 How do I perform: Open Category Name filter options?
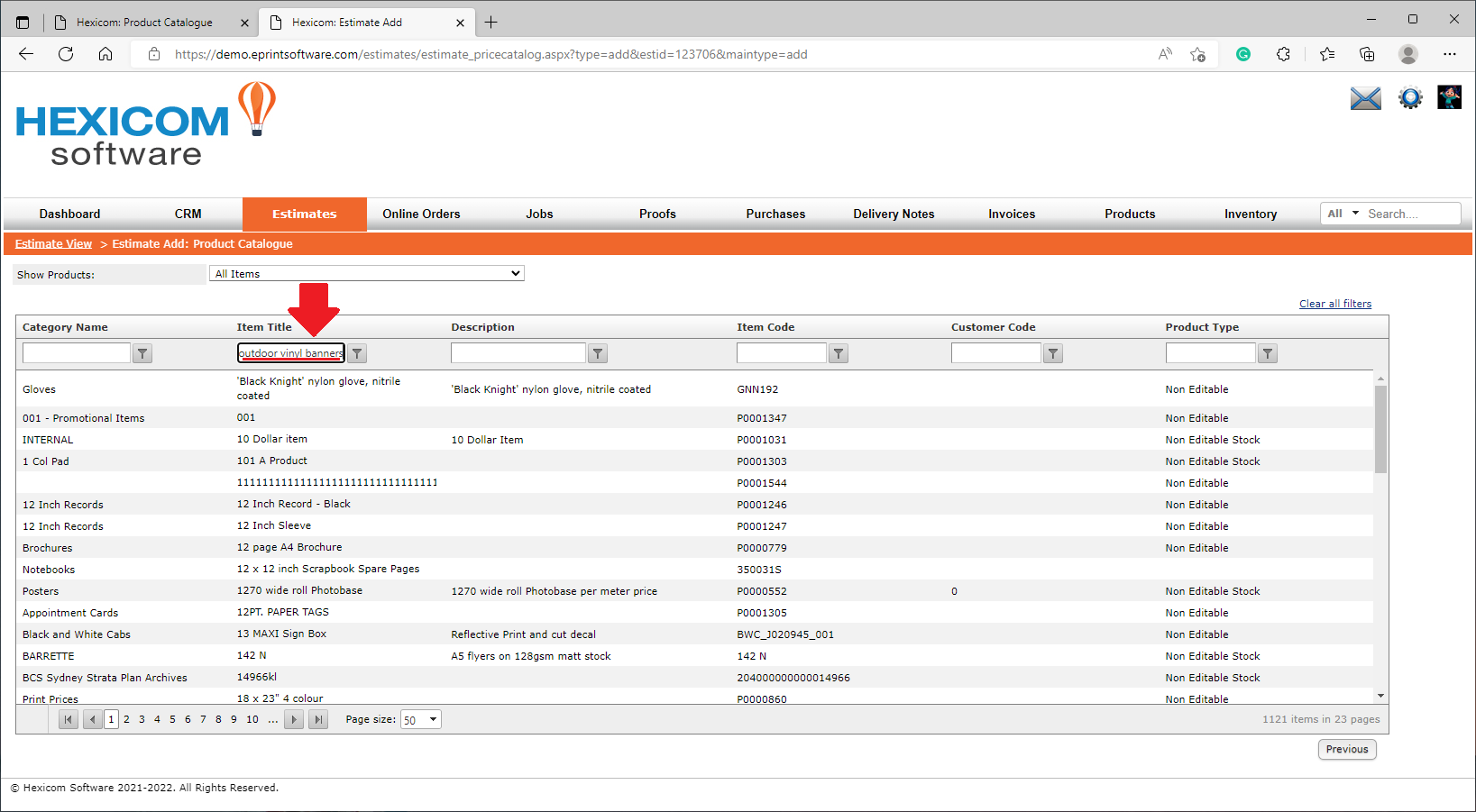142,353
